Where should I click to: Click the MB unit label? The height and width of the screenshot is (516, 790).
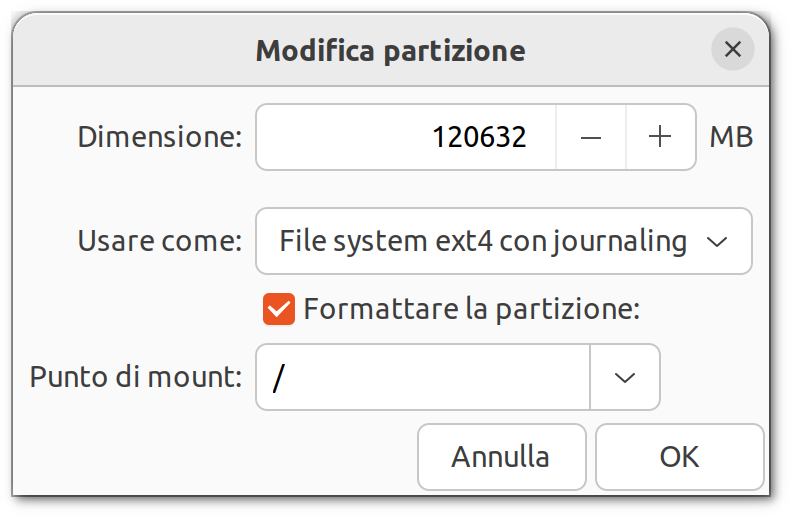(x=731, y=137)
